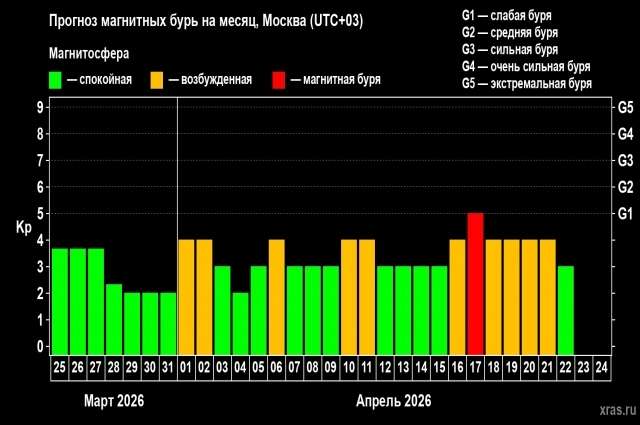Click the orange bar for April 06

277,296
